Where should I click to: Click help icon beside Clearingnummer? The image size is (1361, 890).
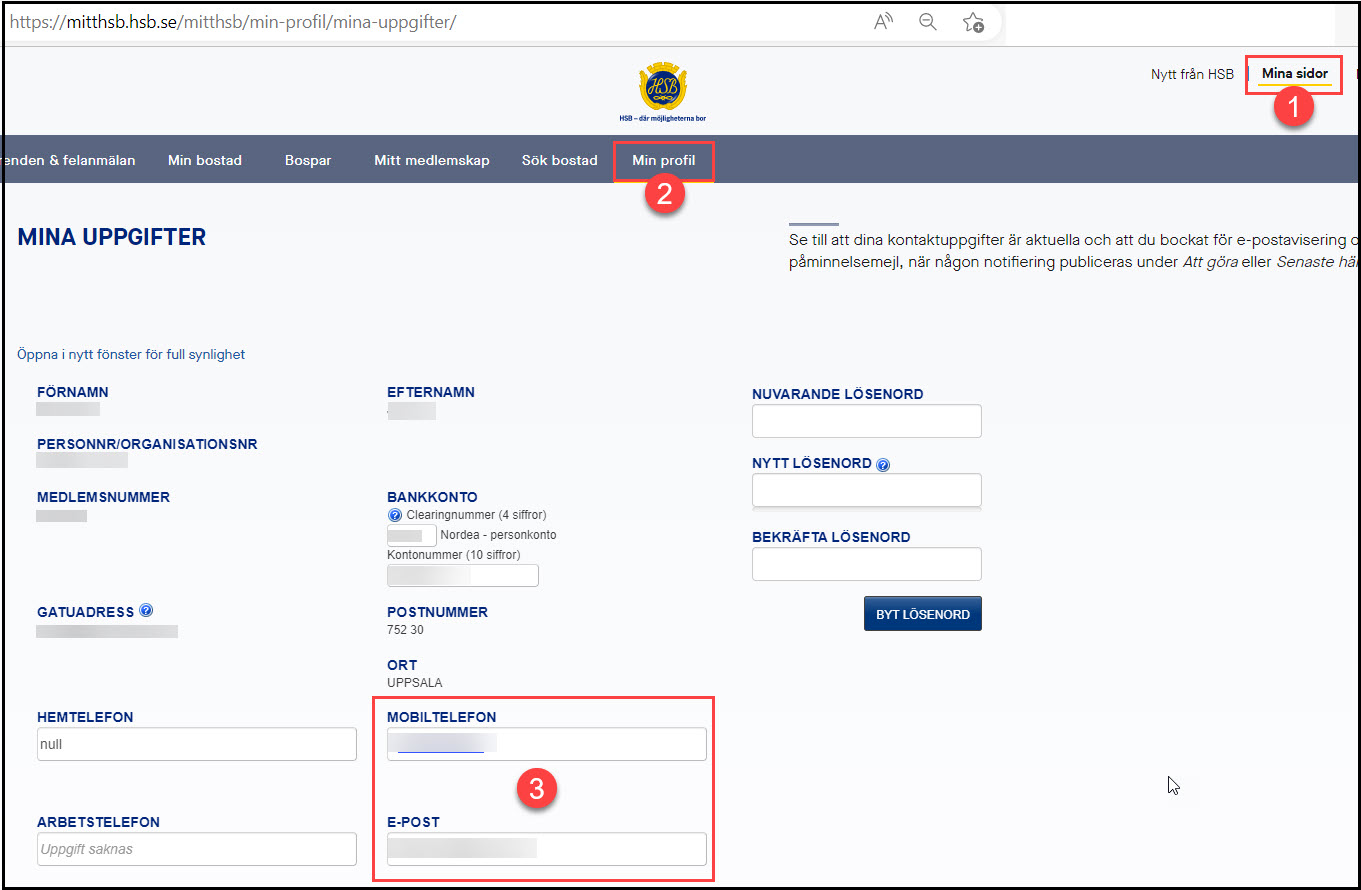[x=395, y=515]
